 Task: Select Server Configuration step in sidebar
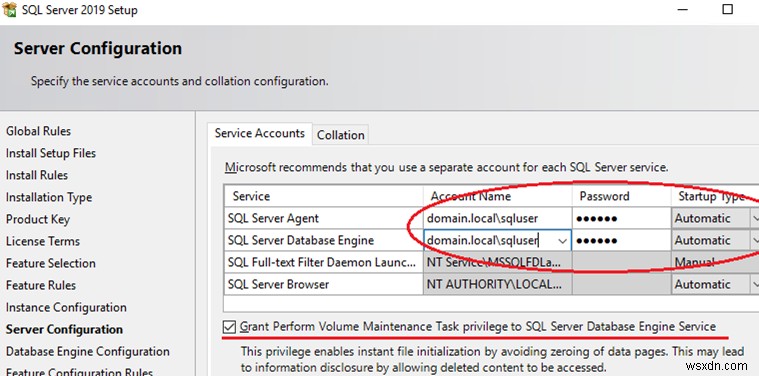(x=64, y=330)
